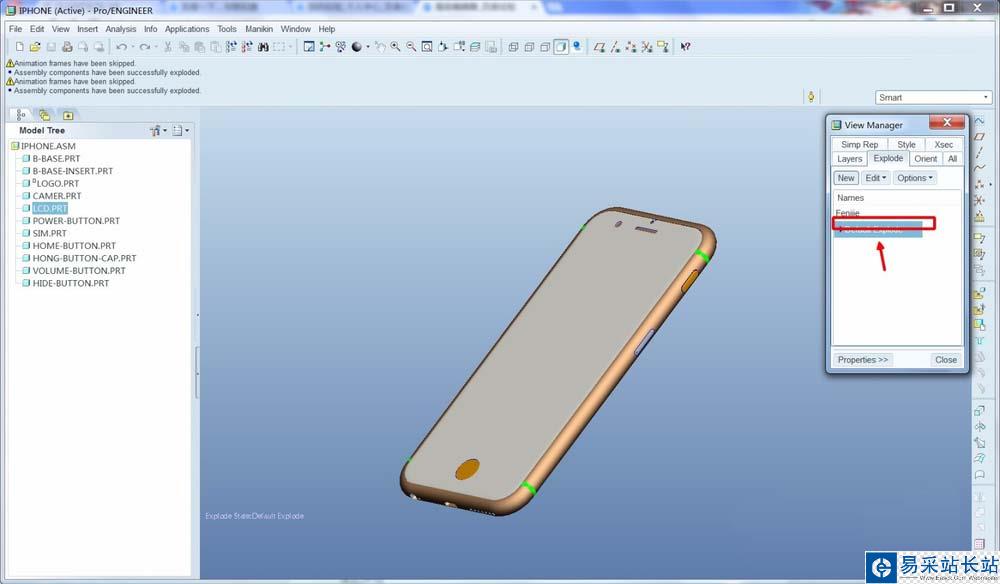Click New in View Manager

[x=846, y=178]
